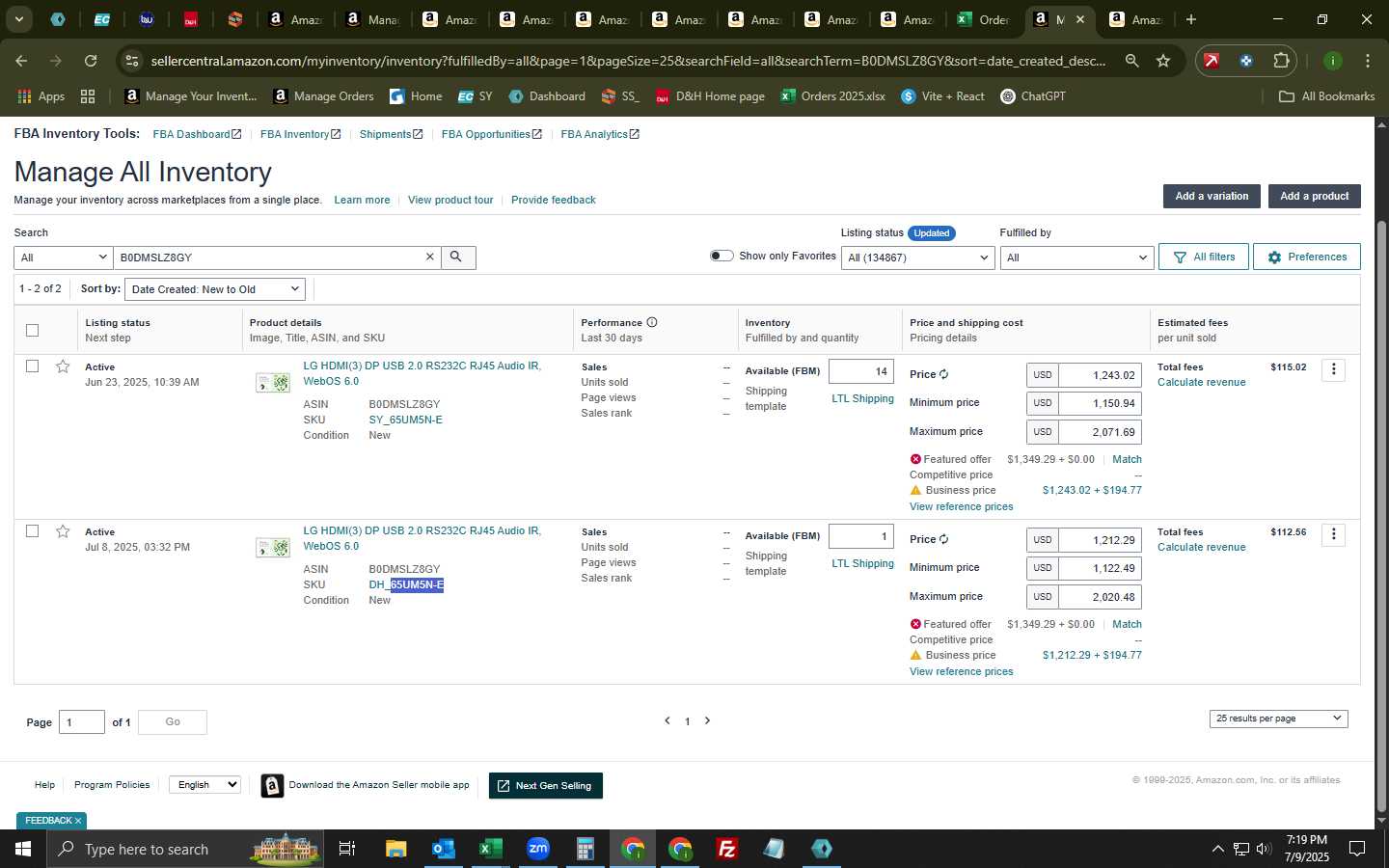Viewport: 1389px width, 868px height.
Task: Open the tab search chevron
Action: (18, 19)
